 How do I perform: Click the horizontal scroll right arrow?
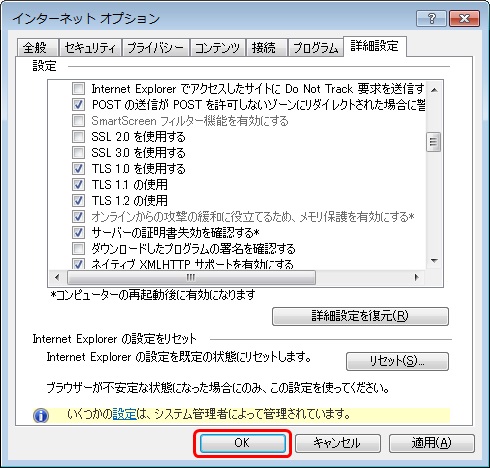[x=416, y=277]
